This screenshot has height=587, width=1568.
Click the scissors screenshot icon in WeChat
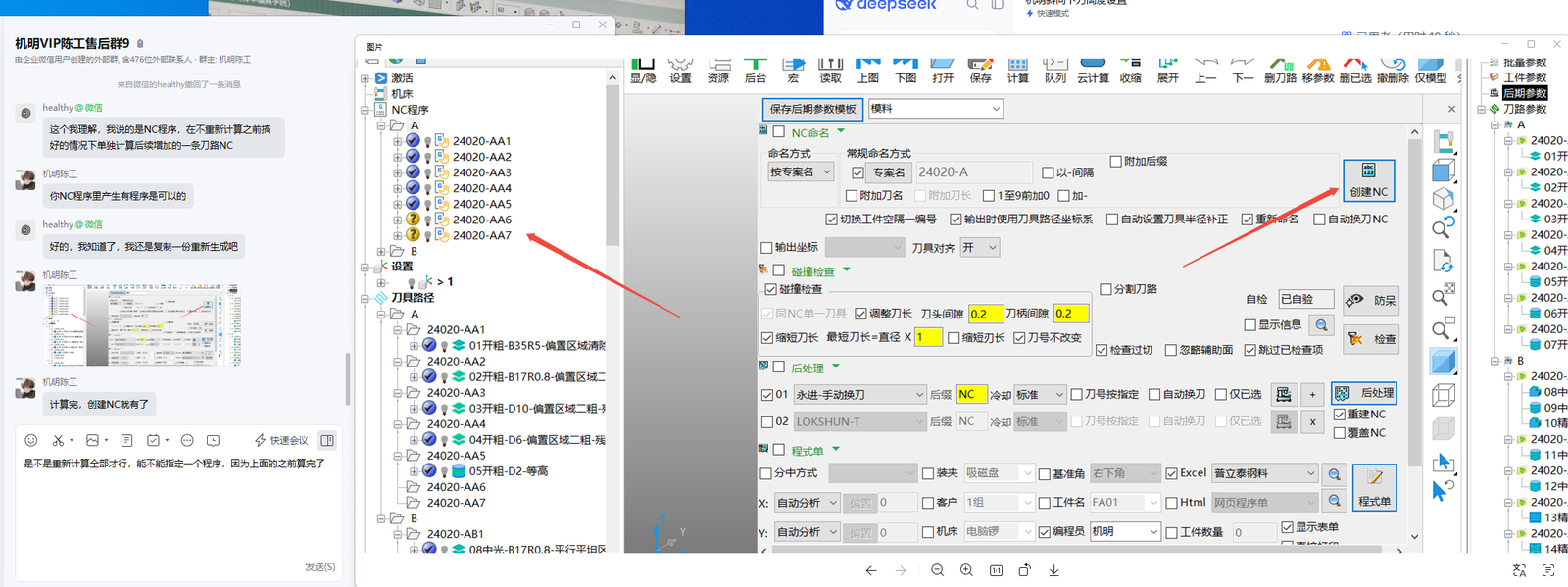59,441
